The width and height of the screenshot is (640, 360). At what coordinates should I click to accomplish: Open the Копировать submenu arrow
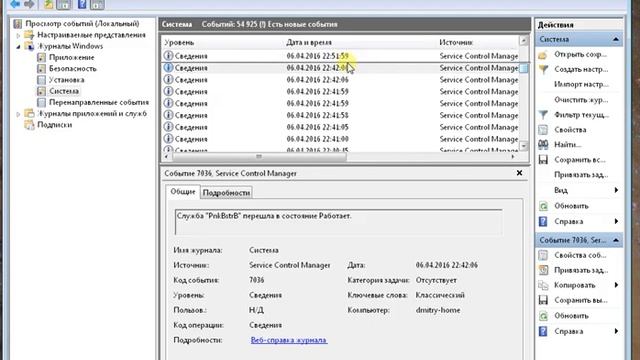[616, 285]
